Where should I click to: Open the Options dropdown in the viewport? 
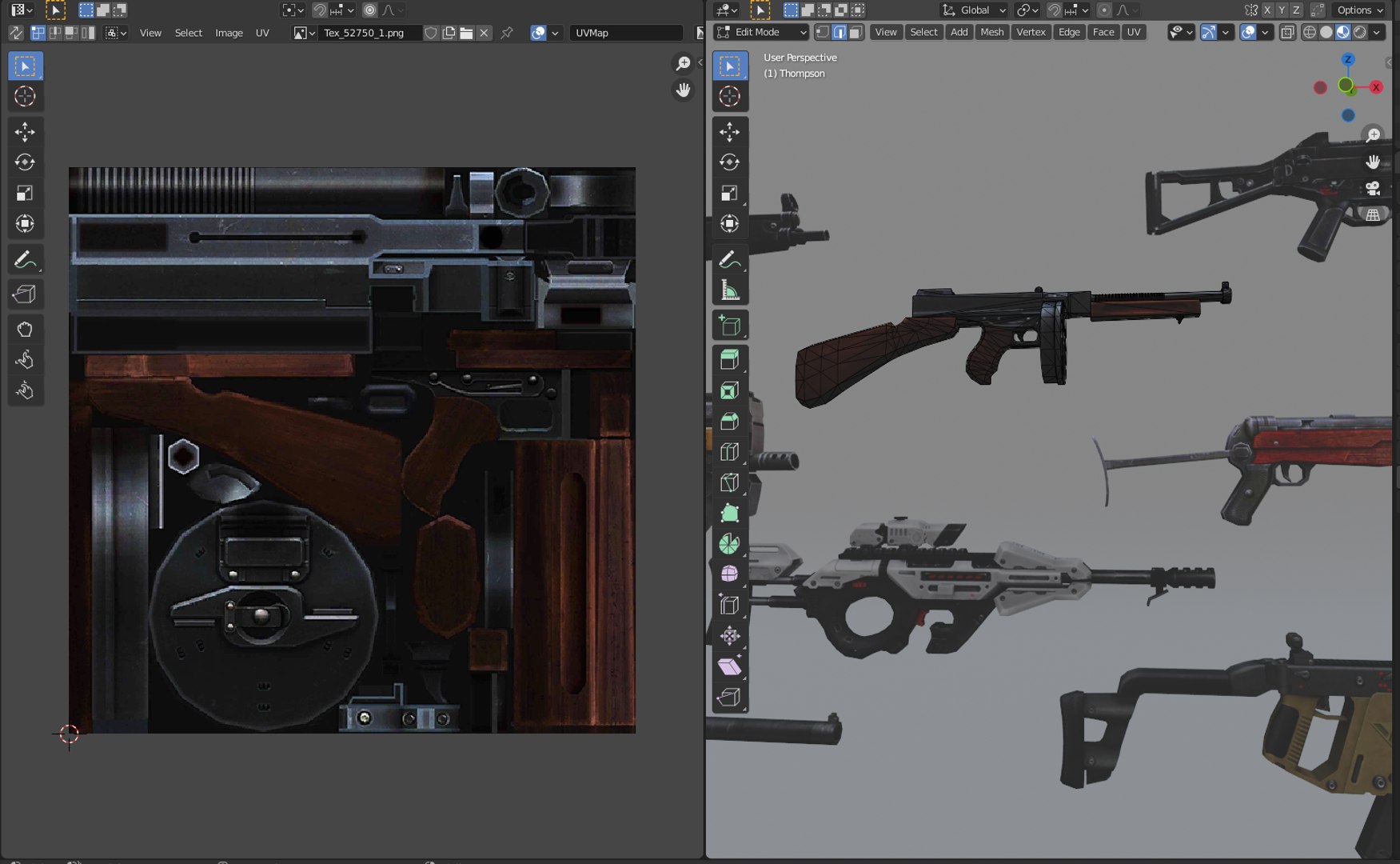(x=1359, y=10)
